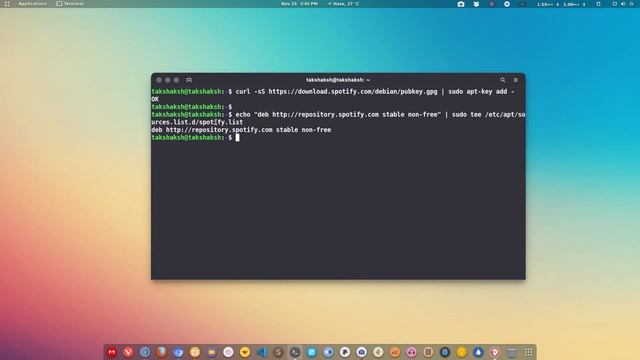Viewport: 640px width, 360px height.
Task: Click the terminal cursor at the last prompt
Action: pos(238,138)
